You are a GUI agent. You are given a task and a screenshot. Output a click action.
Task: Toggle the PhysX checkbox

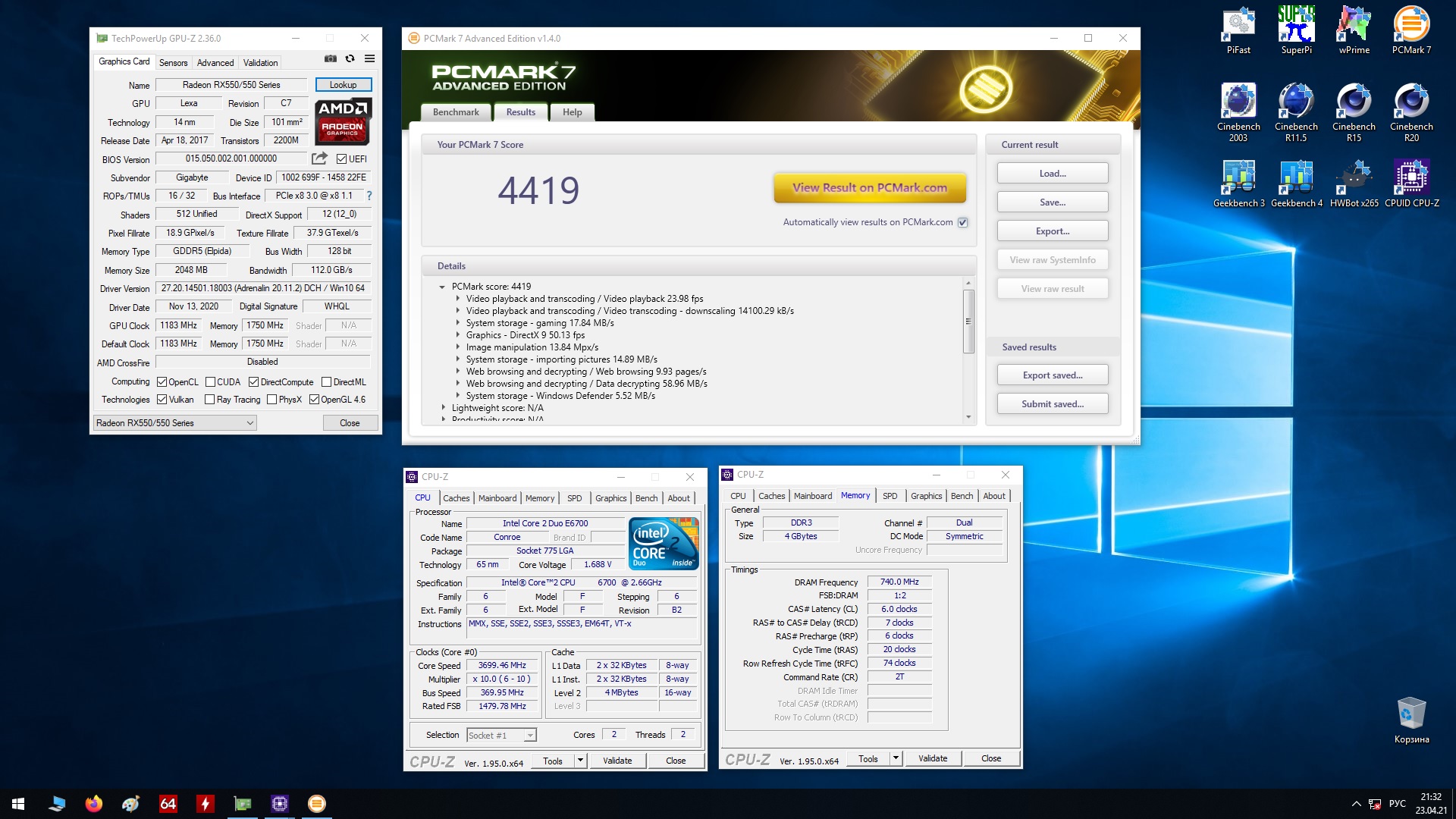271,400
